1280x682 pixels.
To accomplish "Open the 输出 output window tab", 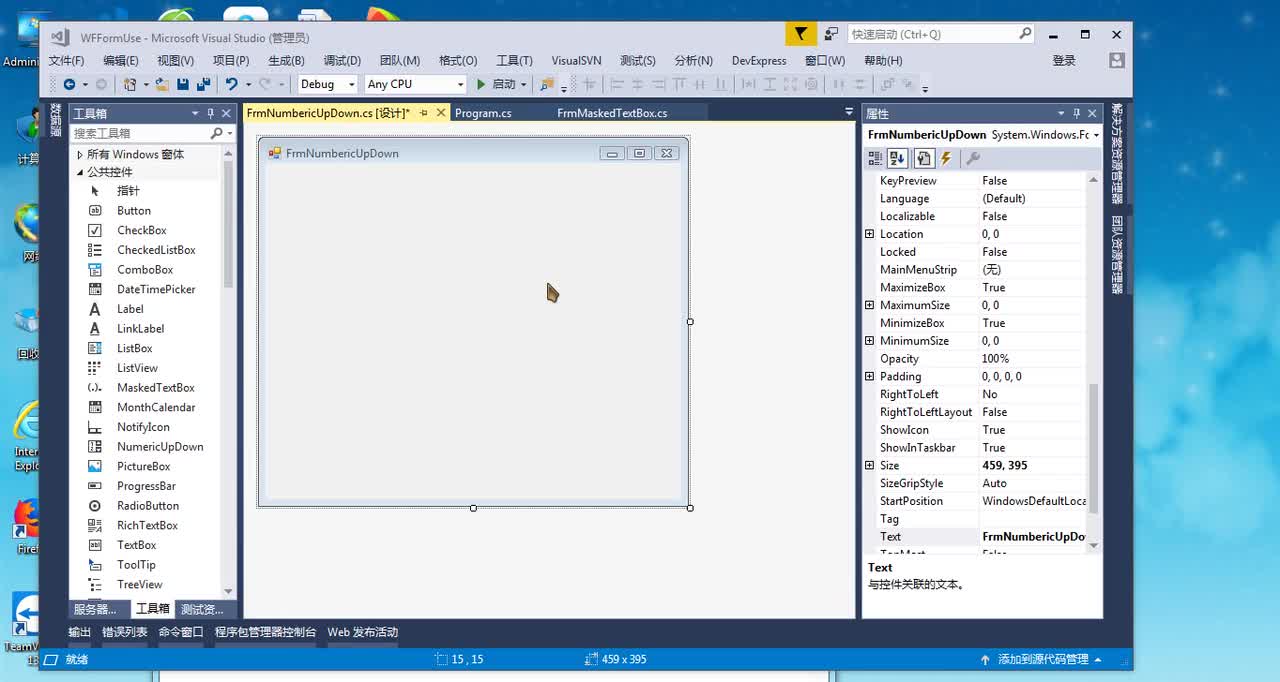I will pos(79,632).
